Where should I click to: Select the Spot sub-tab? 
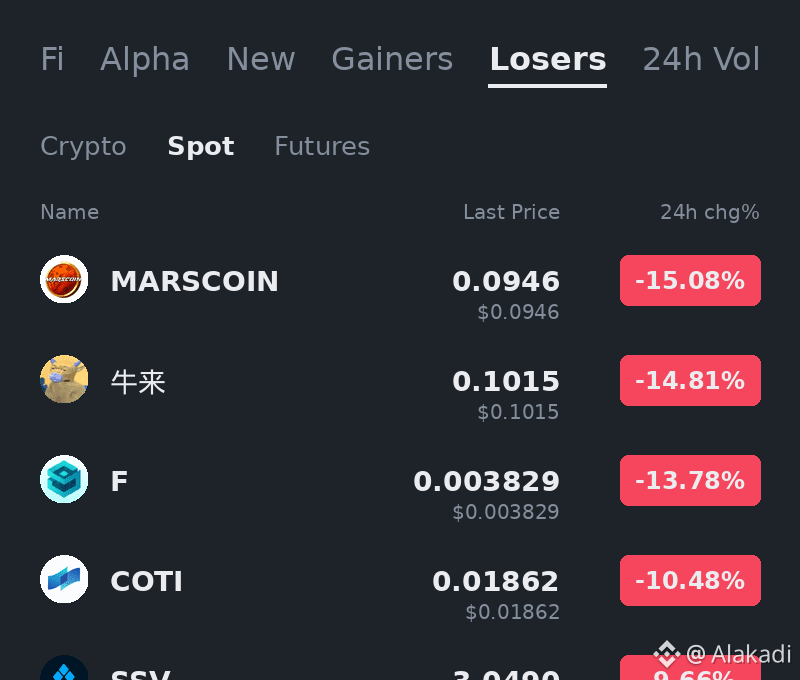pos(201,147)
